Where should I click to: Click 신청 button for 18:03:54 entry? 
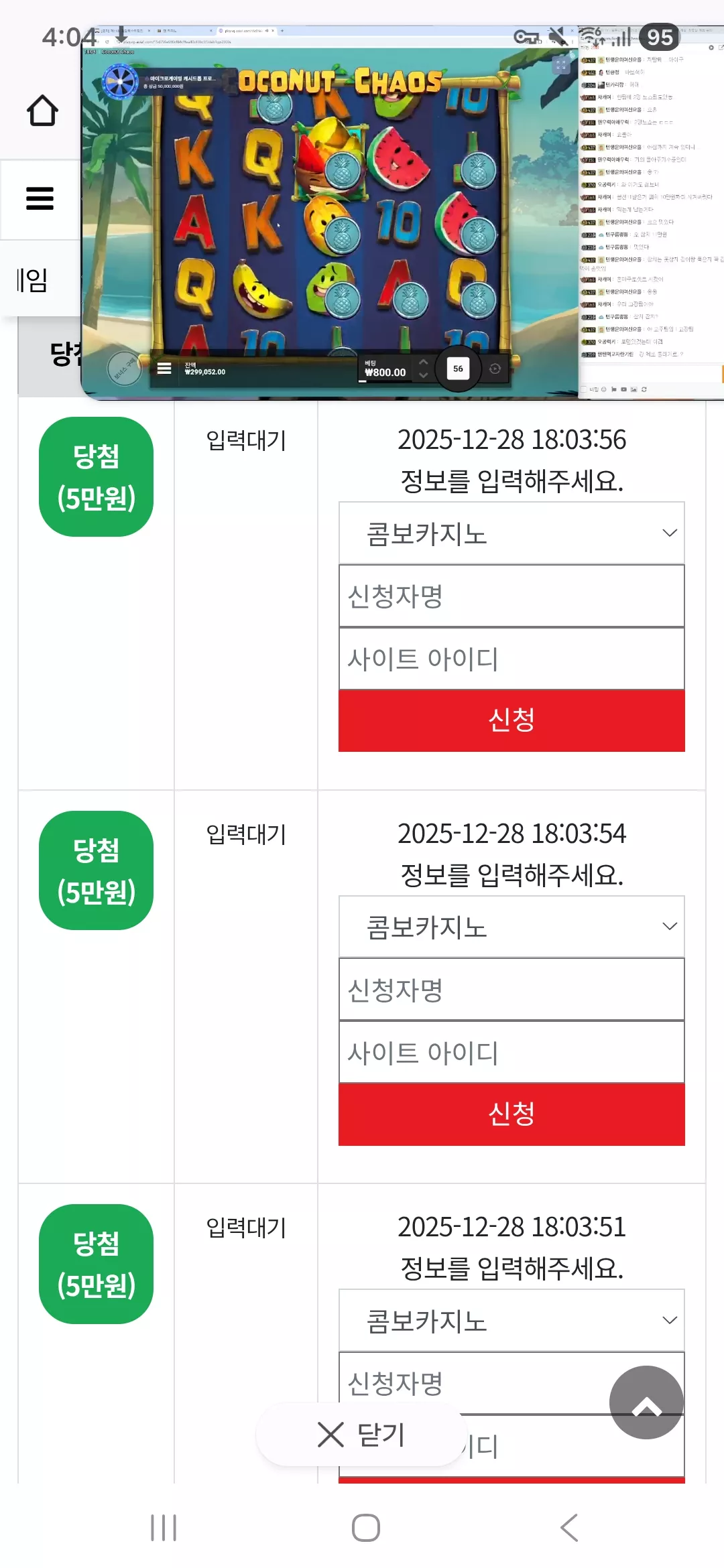click(511, 1114)
